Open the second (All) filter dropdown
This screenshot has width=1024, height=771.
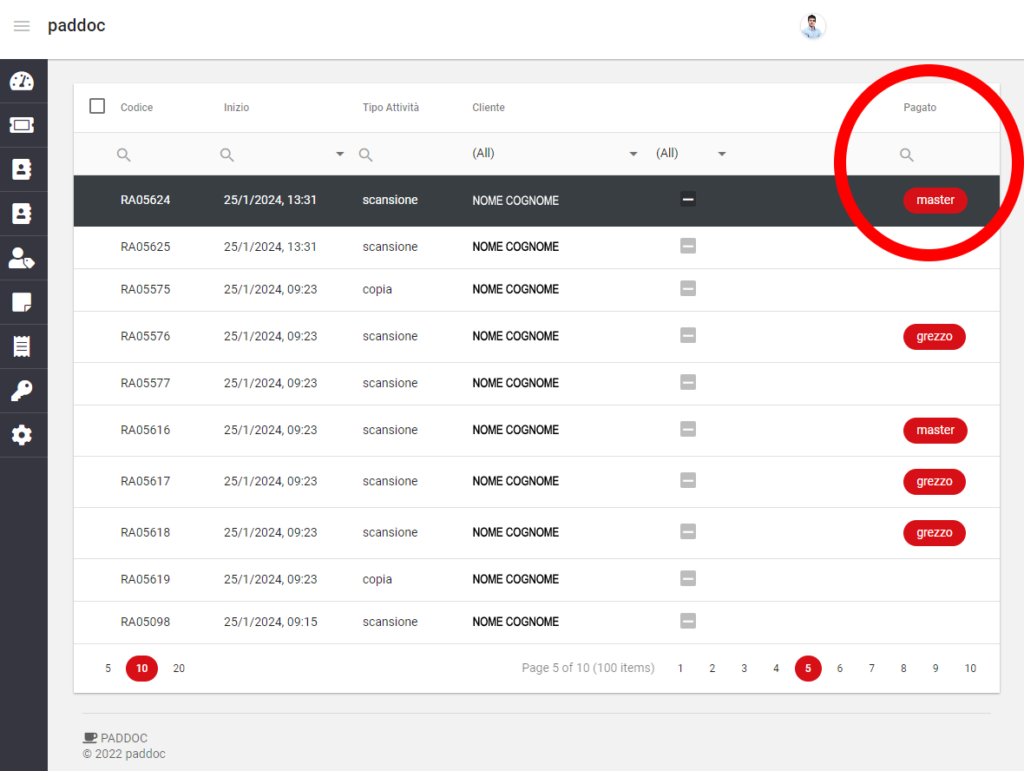[x=691, y=153]
